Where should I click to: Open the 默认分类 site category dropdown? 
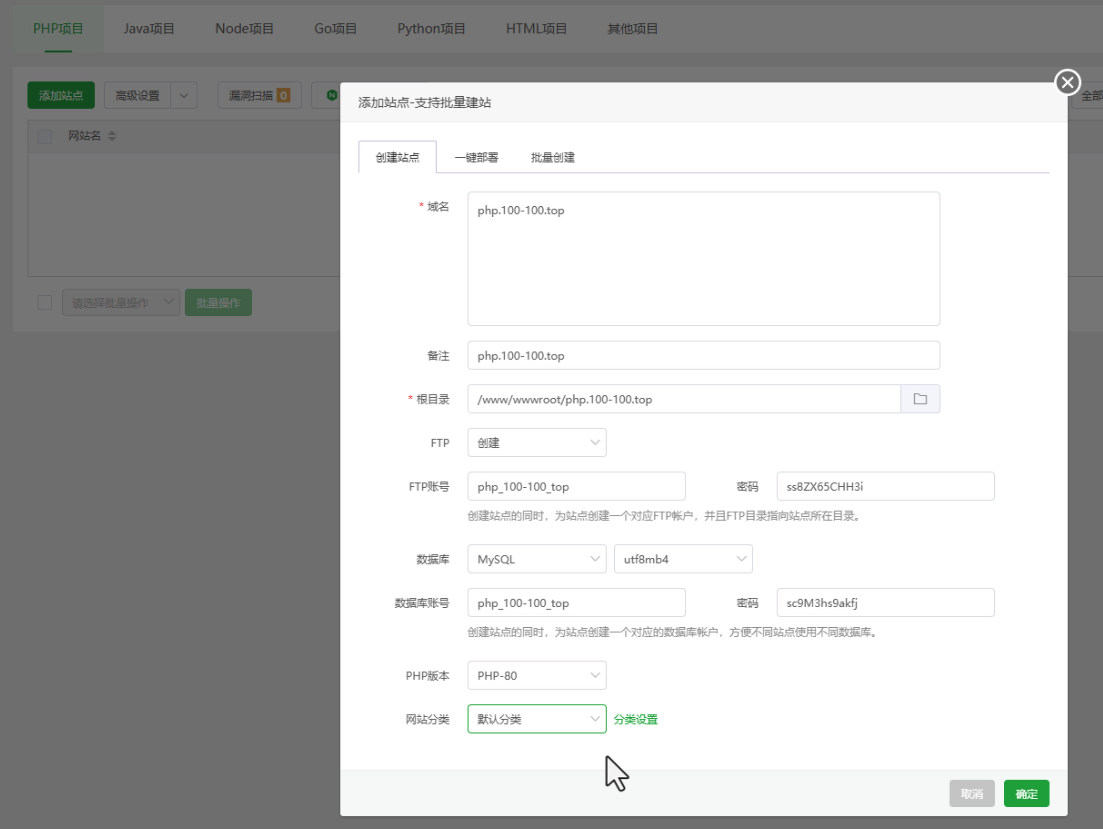coord(537,719)
